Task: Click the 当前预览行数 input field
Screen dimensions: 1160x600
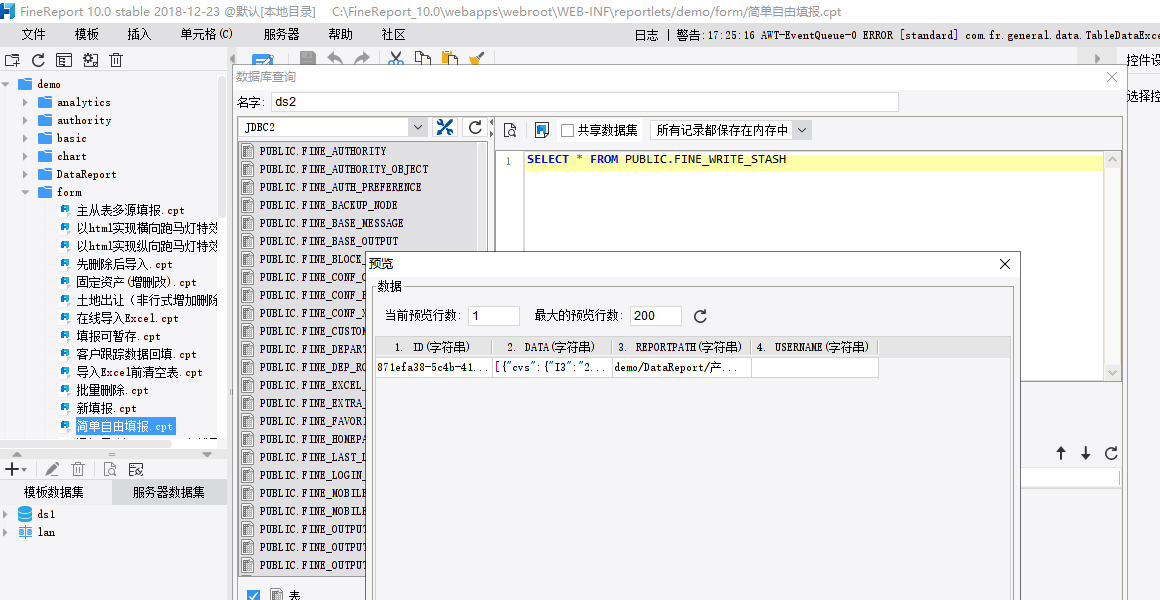Action: [x=494, y=316]
